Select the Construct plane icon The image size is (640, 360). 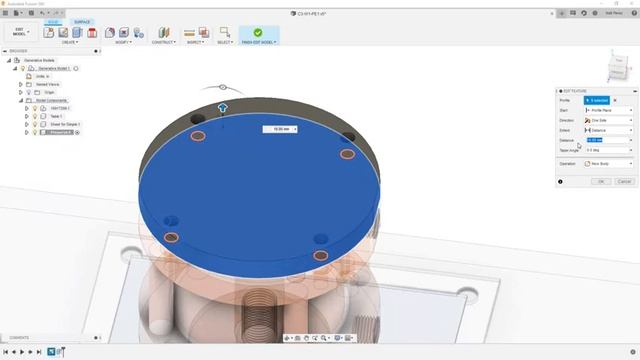(164, 32)
